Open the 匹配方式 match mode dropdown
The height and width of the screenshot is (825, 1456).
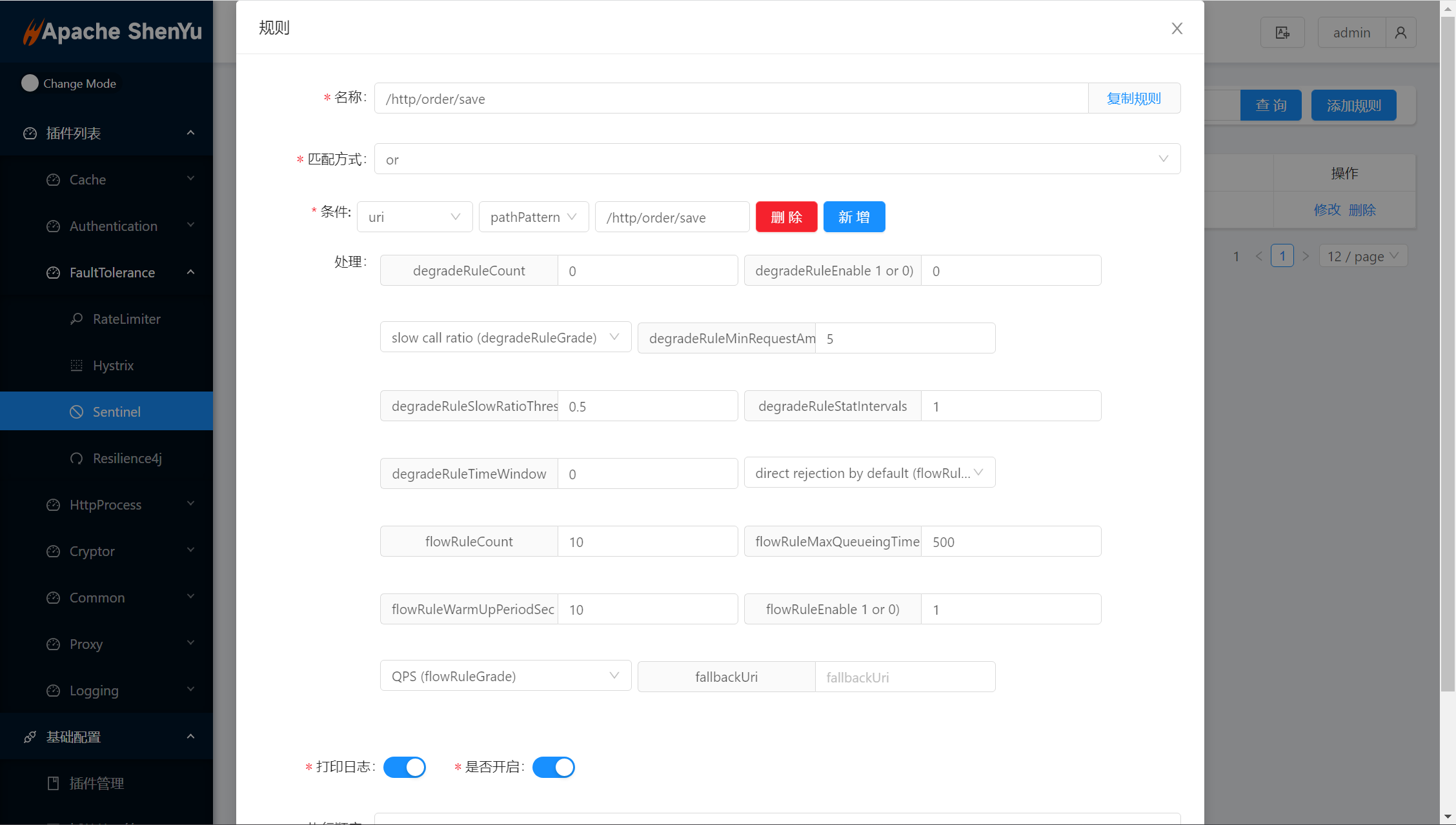777,159
